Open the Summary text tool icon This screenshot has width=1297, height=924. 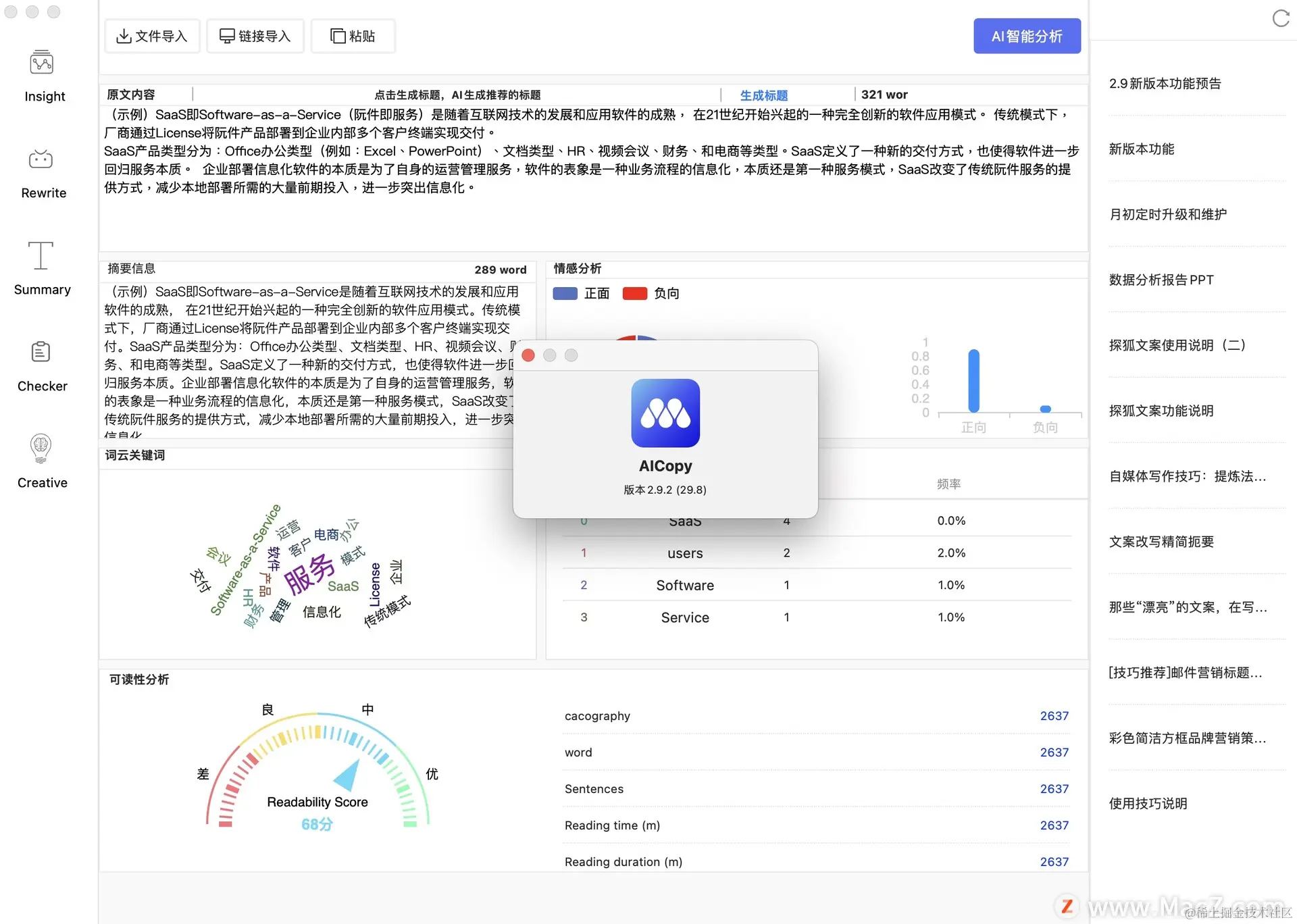(x=41, y=256)
